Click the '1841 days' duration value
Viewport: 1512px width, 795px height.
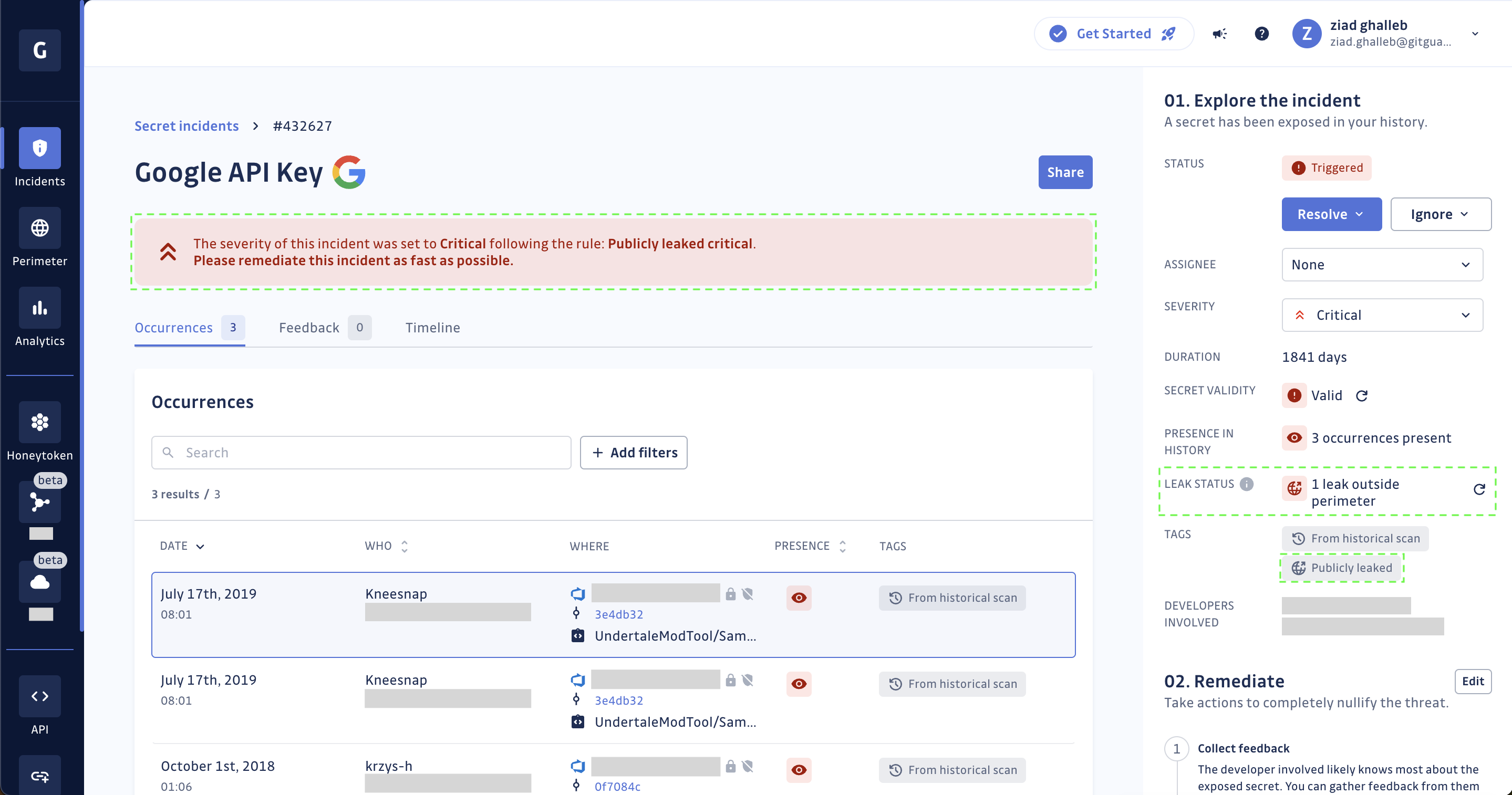pos(1314,357)
